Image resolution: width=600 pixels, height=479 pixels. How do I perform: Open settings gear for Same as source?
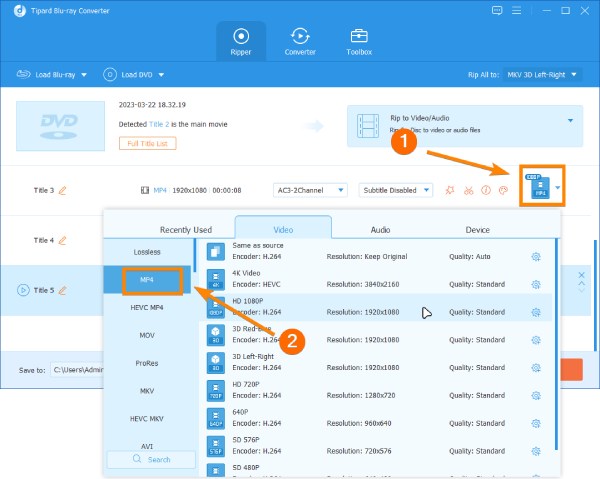coord(536,257)
